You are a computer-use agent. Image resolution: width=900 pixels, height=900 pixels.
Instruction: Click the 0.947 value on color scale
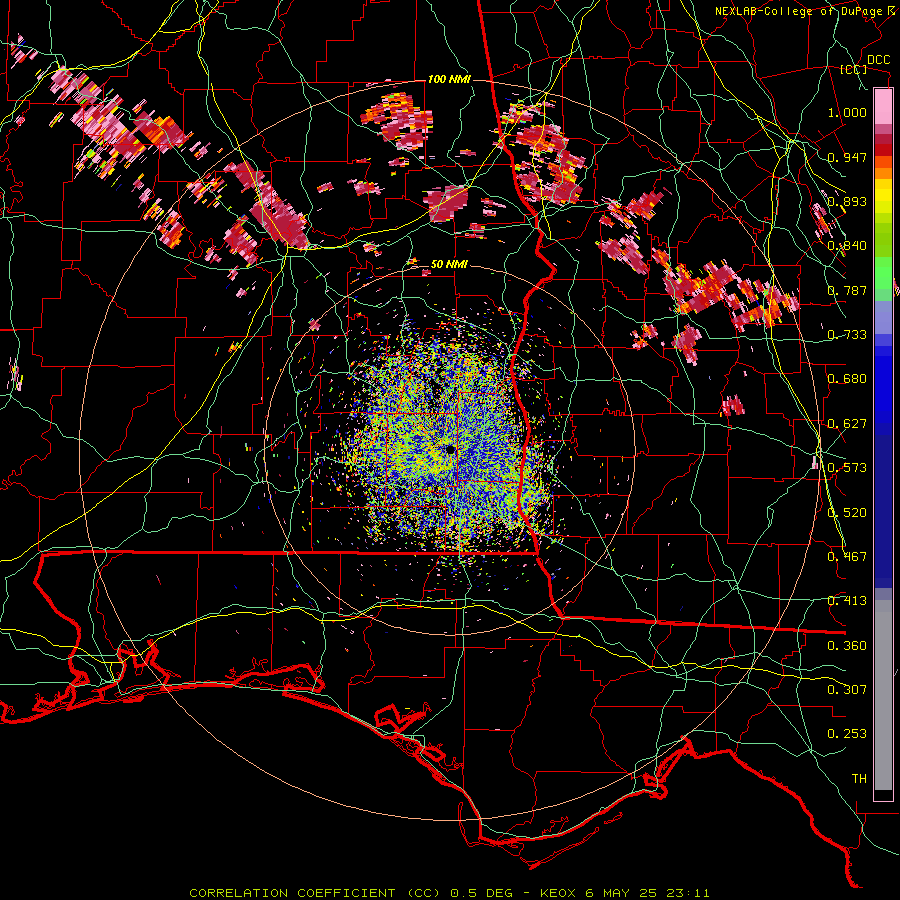[847, 157]
